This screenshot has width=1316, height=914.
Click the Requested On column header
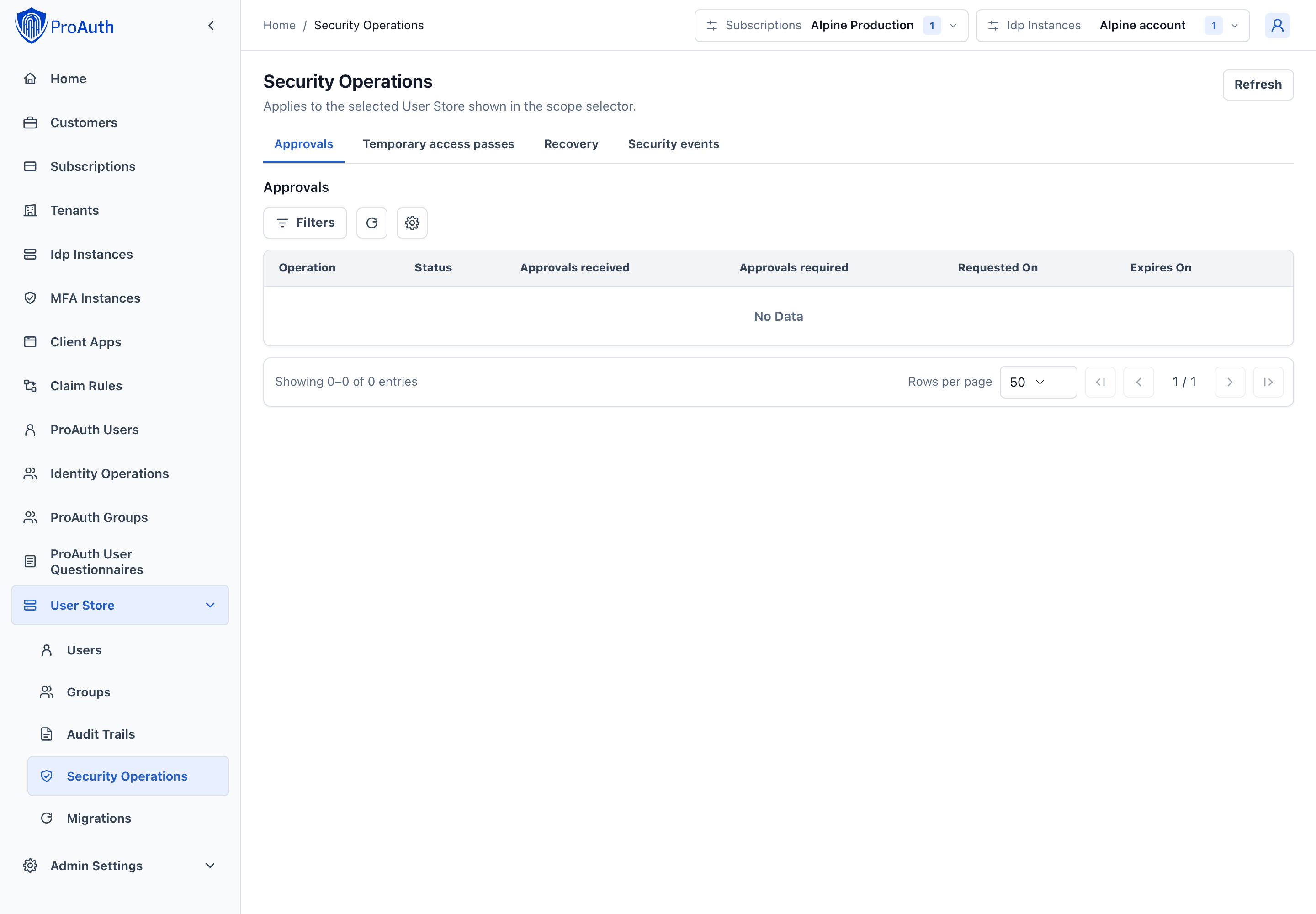click(x=997, y=267)
